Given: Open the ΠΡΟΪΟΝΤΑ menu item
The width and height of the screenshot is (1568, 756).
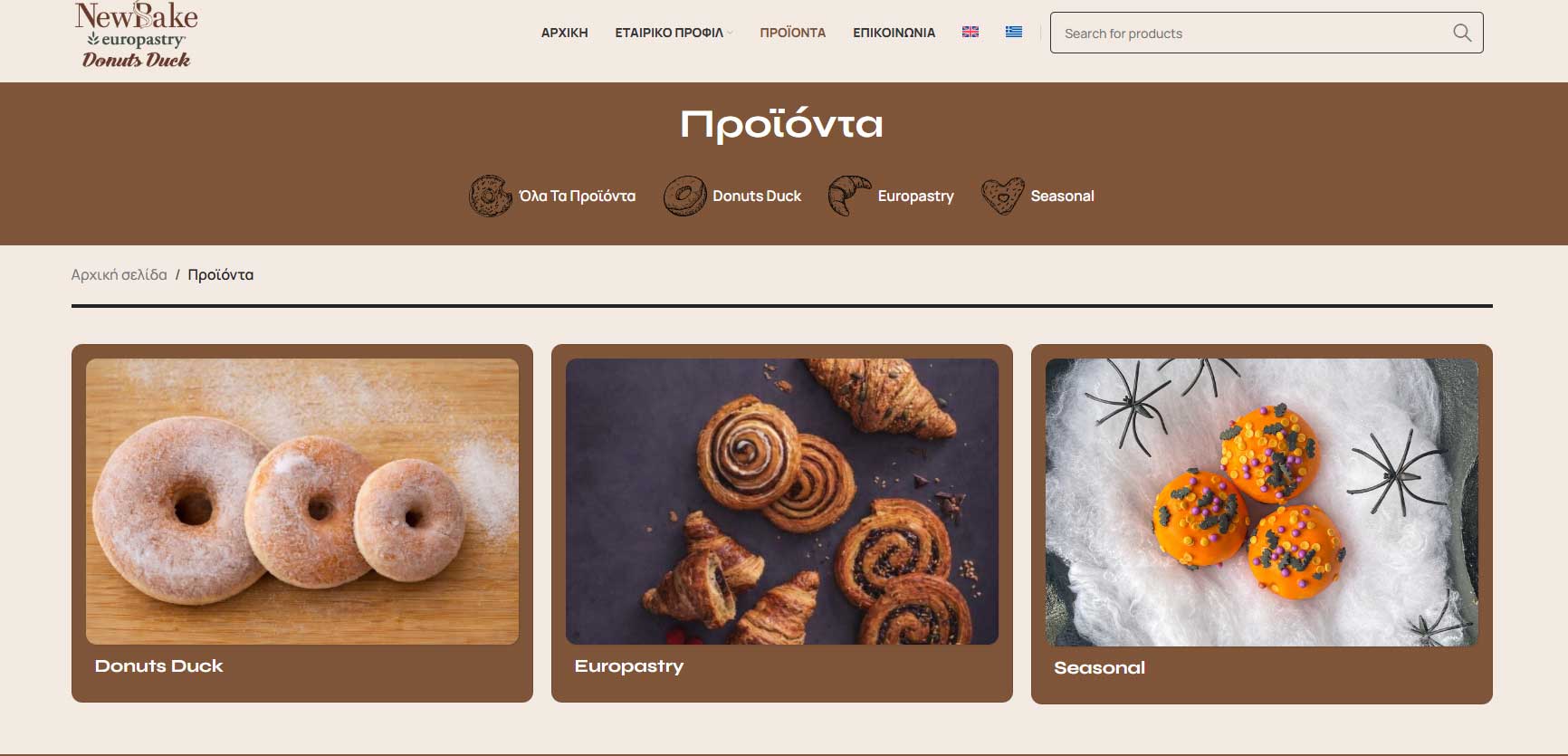Looking at the screenshot, I should (792, 33).
